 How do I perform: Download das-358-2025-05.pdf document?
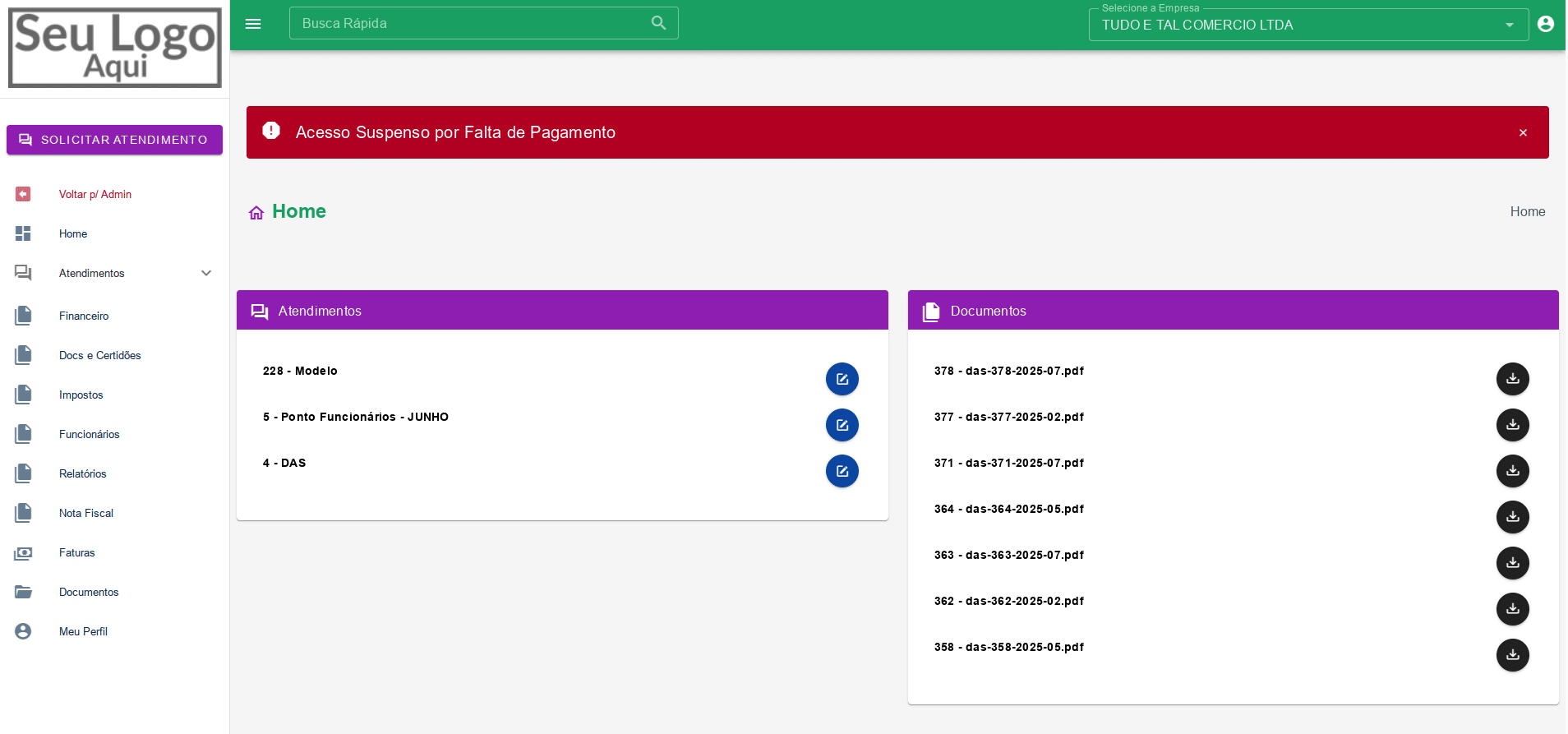[1512, 655]
